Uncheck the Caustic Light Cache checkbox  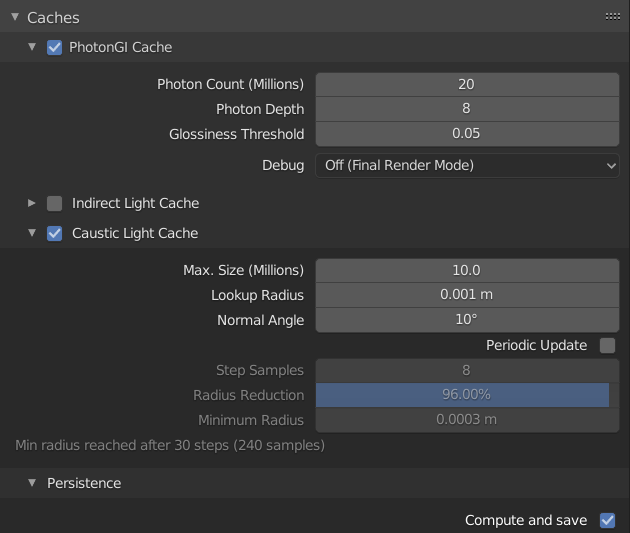(x=55, y=233)
